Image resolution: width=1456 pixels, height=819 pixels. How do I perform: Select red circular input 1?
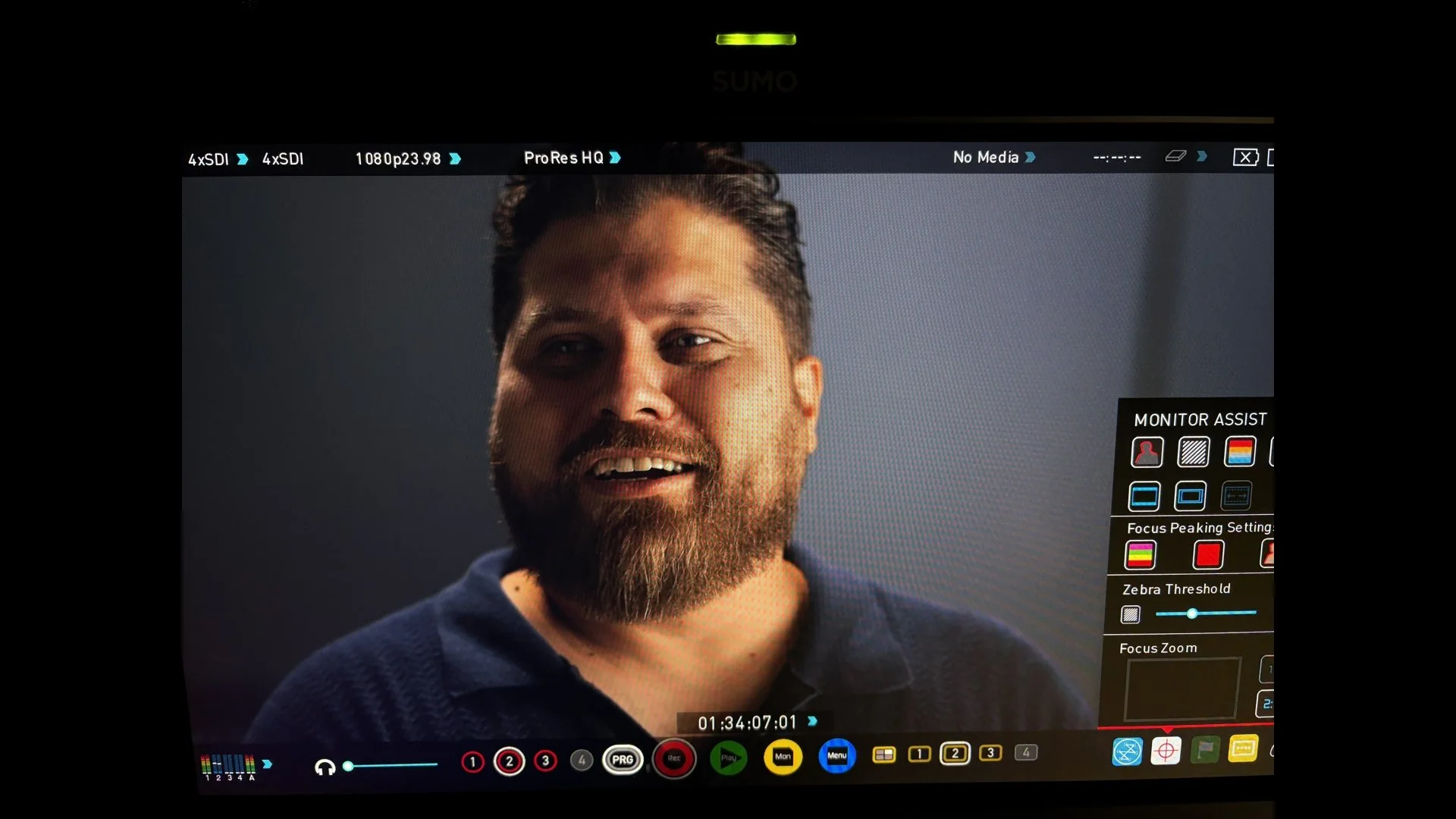coord(472,761)
